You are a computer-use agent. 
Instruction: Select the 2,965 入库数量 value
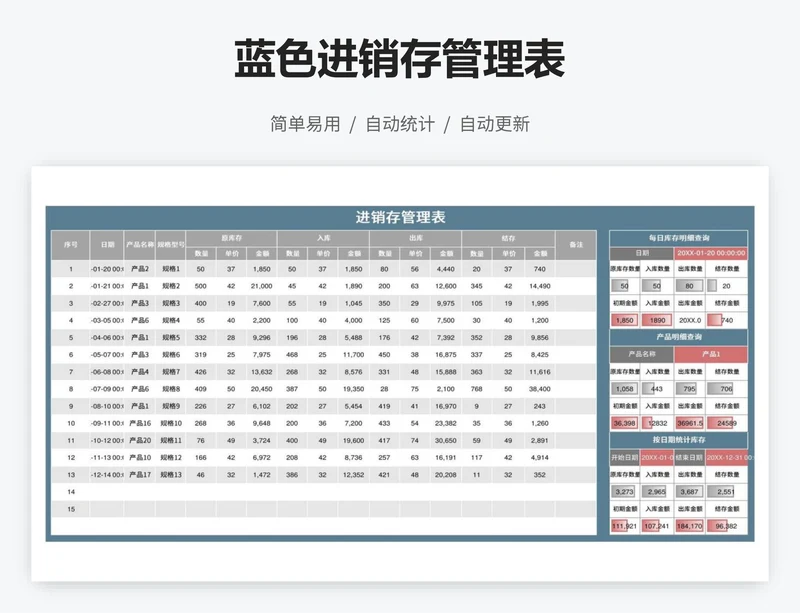657,492
